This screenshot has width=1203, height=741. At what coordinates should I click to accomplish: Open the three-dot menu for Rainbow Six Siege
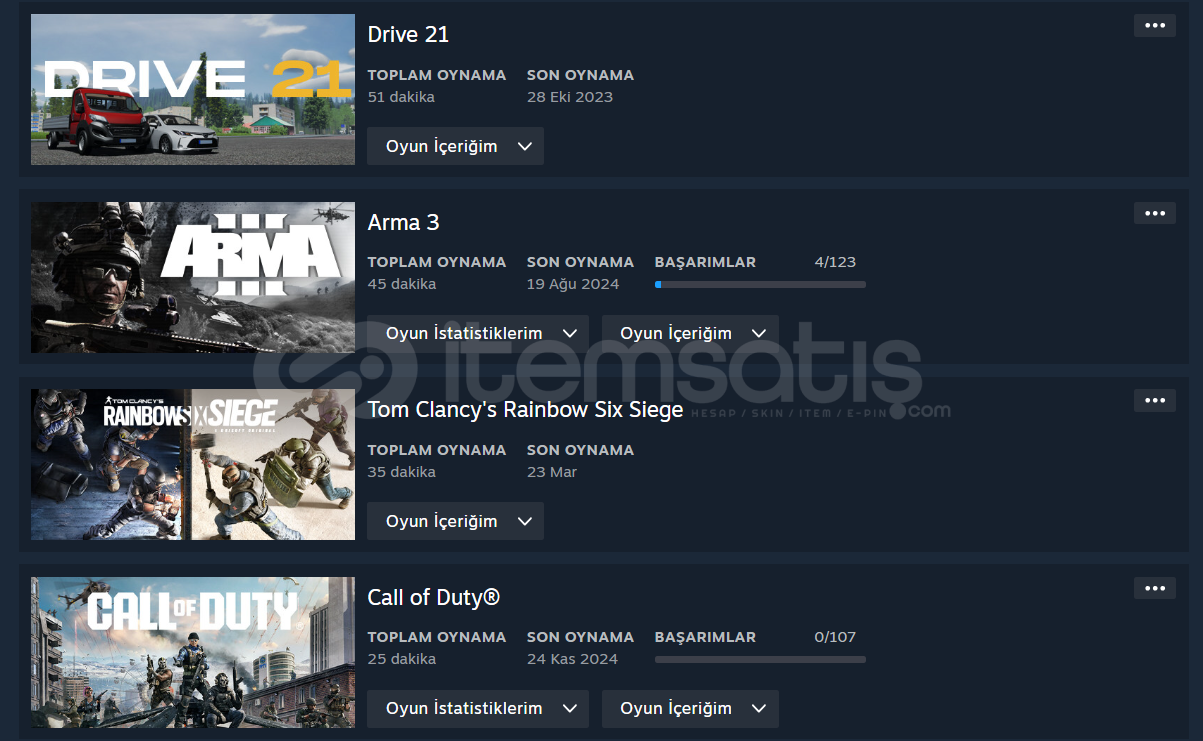(x=1154, y=400)
